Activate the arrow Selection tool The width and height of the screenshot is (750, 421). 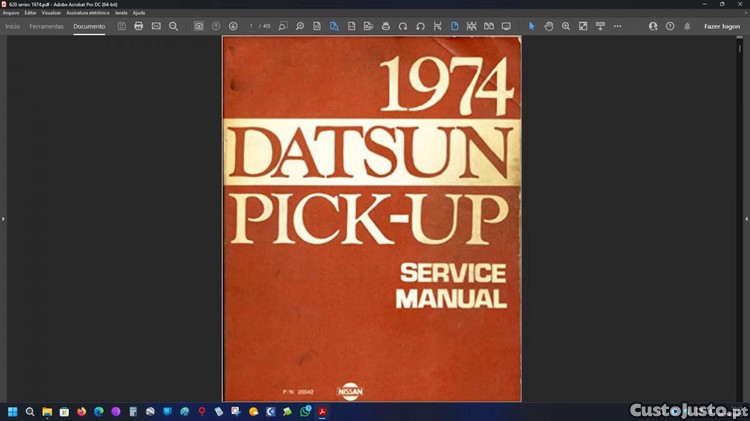[x=532, y=26]
